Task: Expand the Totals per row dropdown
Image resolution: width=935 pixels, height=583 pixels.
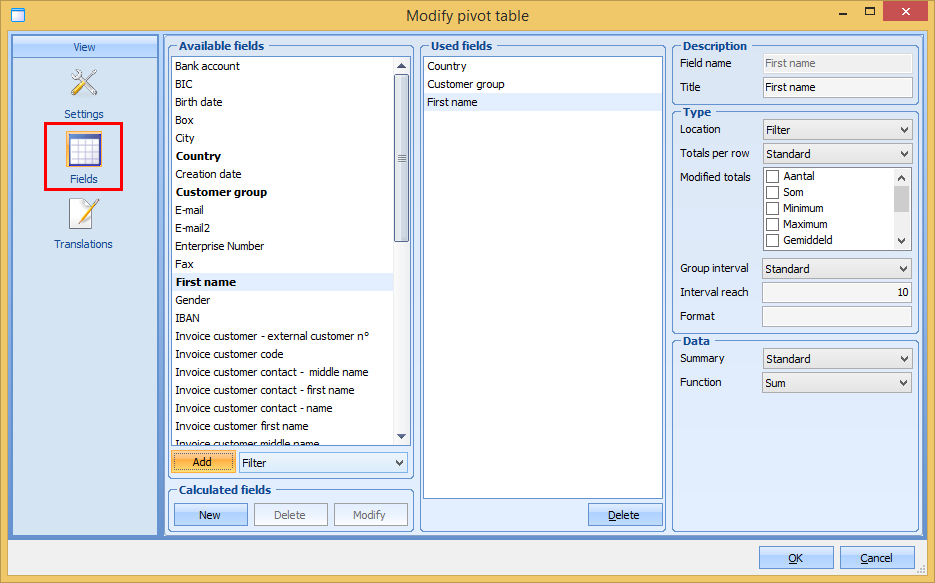Action: (837, 154)
